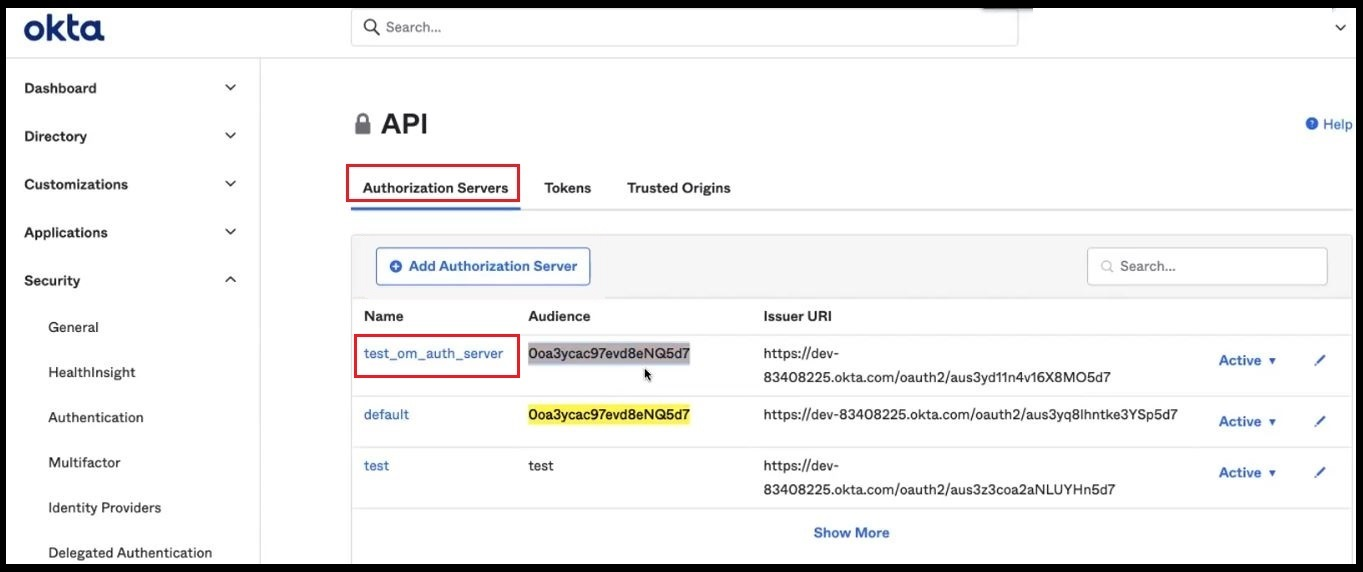
Task: Switch to the Tokens tab
Action: 567,188
